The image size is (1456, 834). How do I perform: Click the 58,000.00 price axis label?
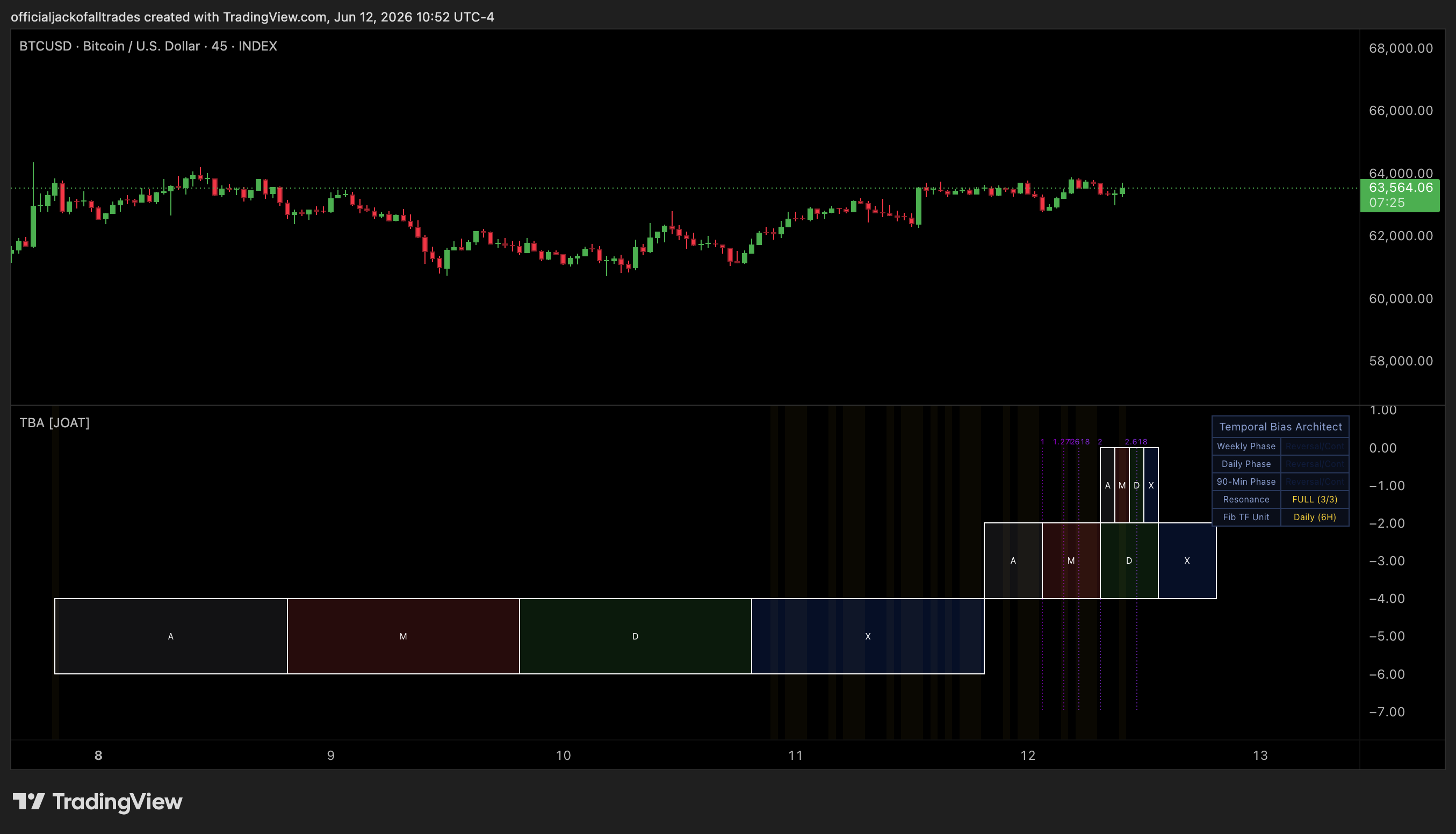1401,361
